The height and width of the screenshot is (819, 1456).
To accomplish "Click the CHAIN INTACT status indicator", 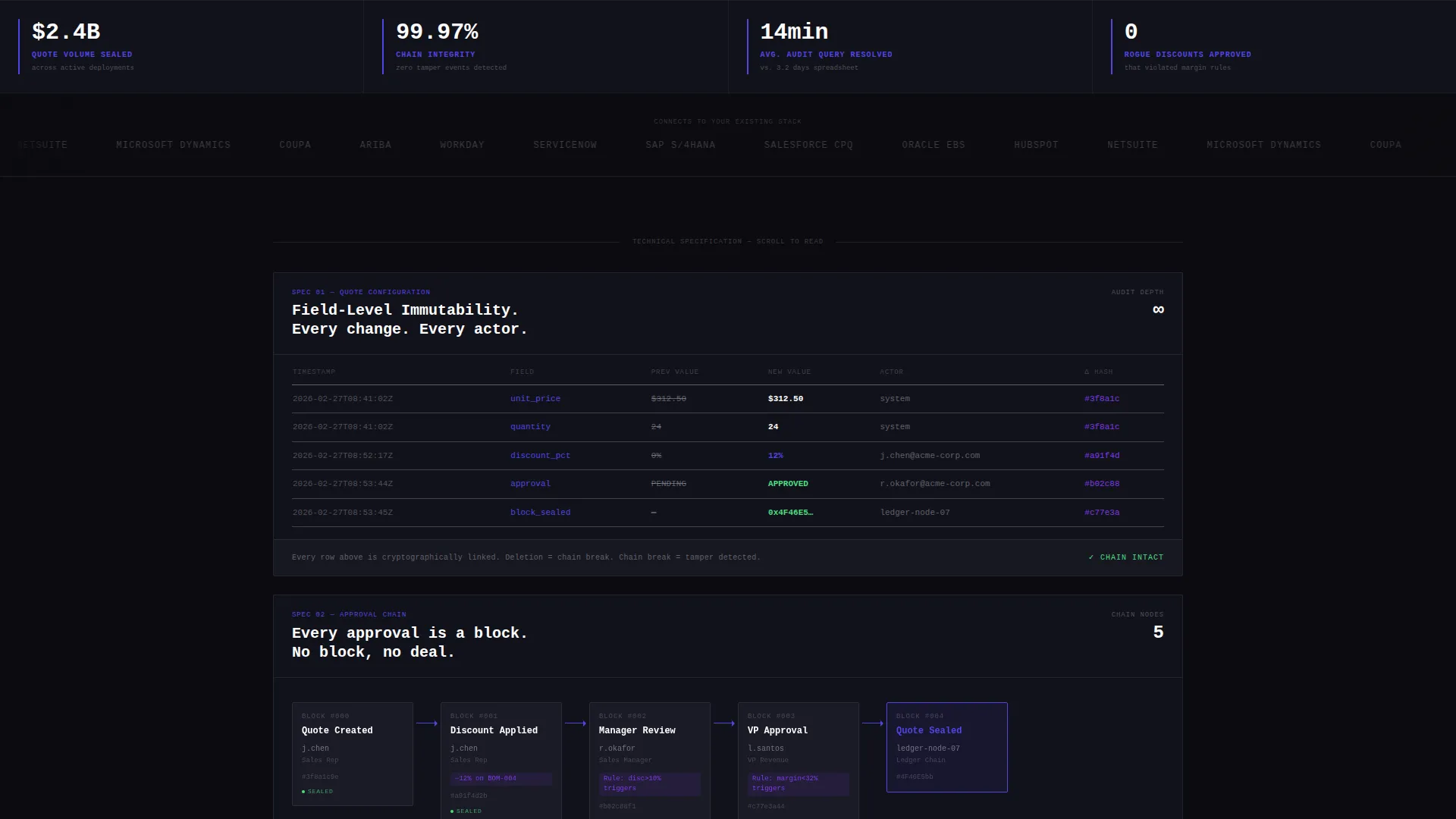I will [1125, 557].
